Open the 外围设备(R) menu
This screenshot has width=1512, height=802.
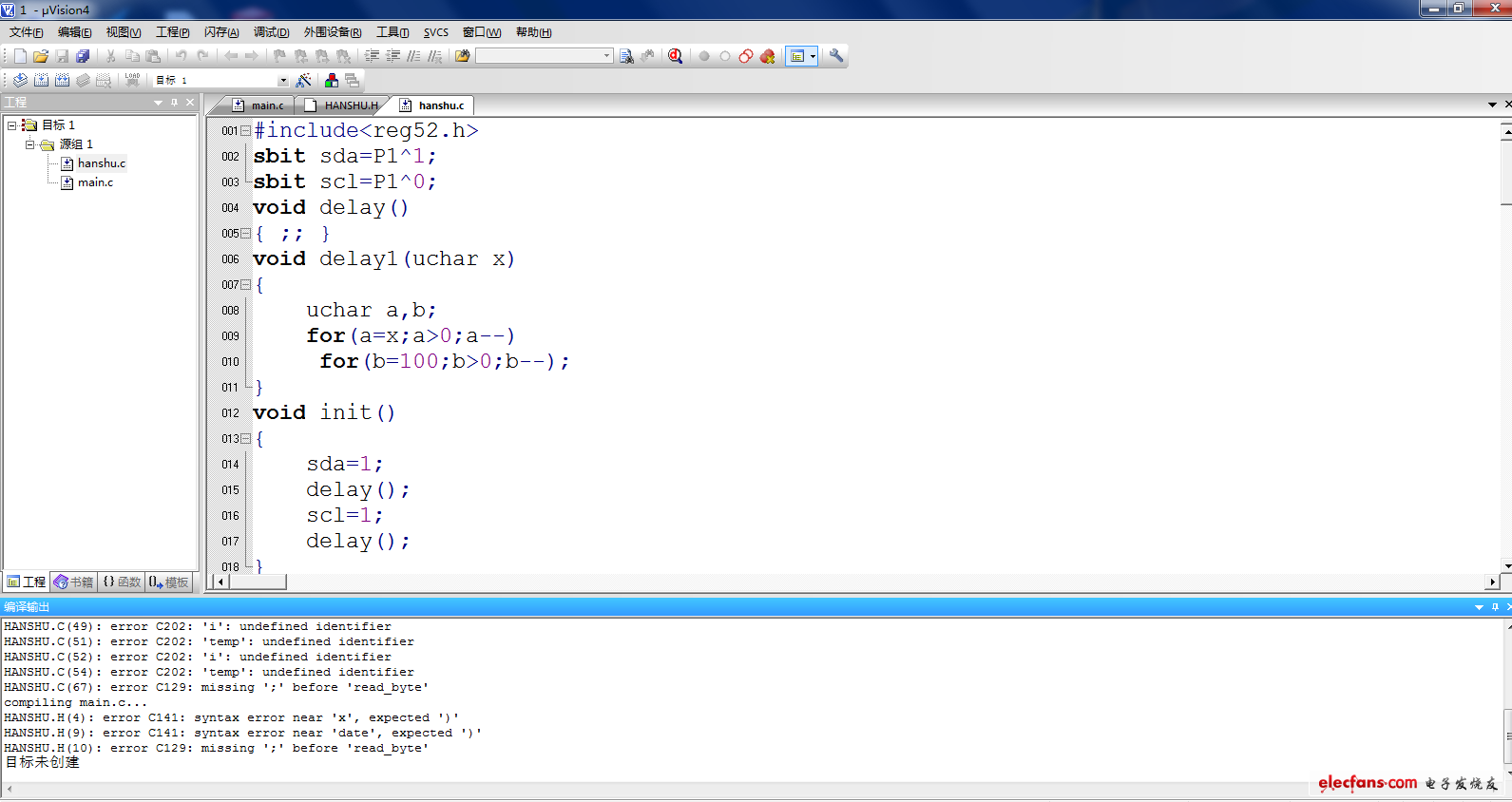pyautogui.click(x=333, y=32)
